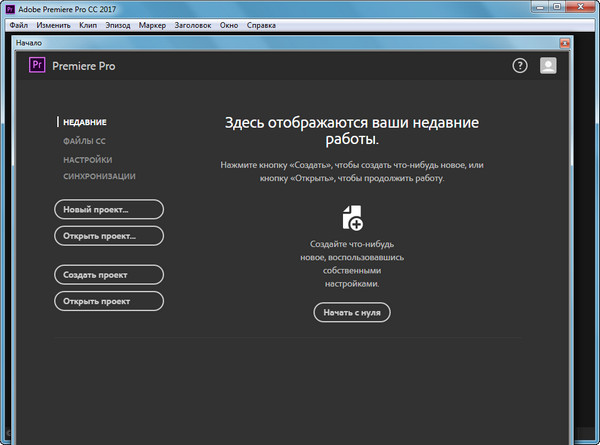The height and width of the screenshot is (445, 600).
Task: Open the Изменить menu
Action: tap(54, 23)
